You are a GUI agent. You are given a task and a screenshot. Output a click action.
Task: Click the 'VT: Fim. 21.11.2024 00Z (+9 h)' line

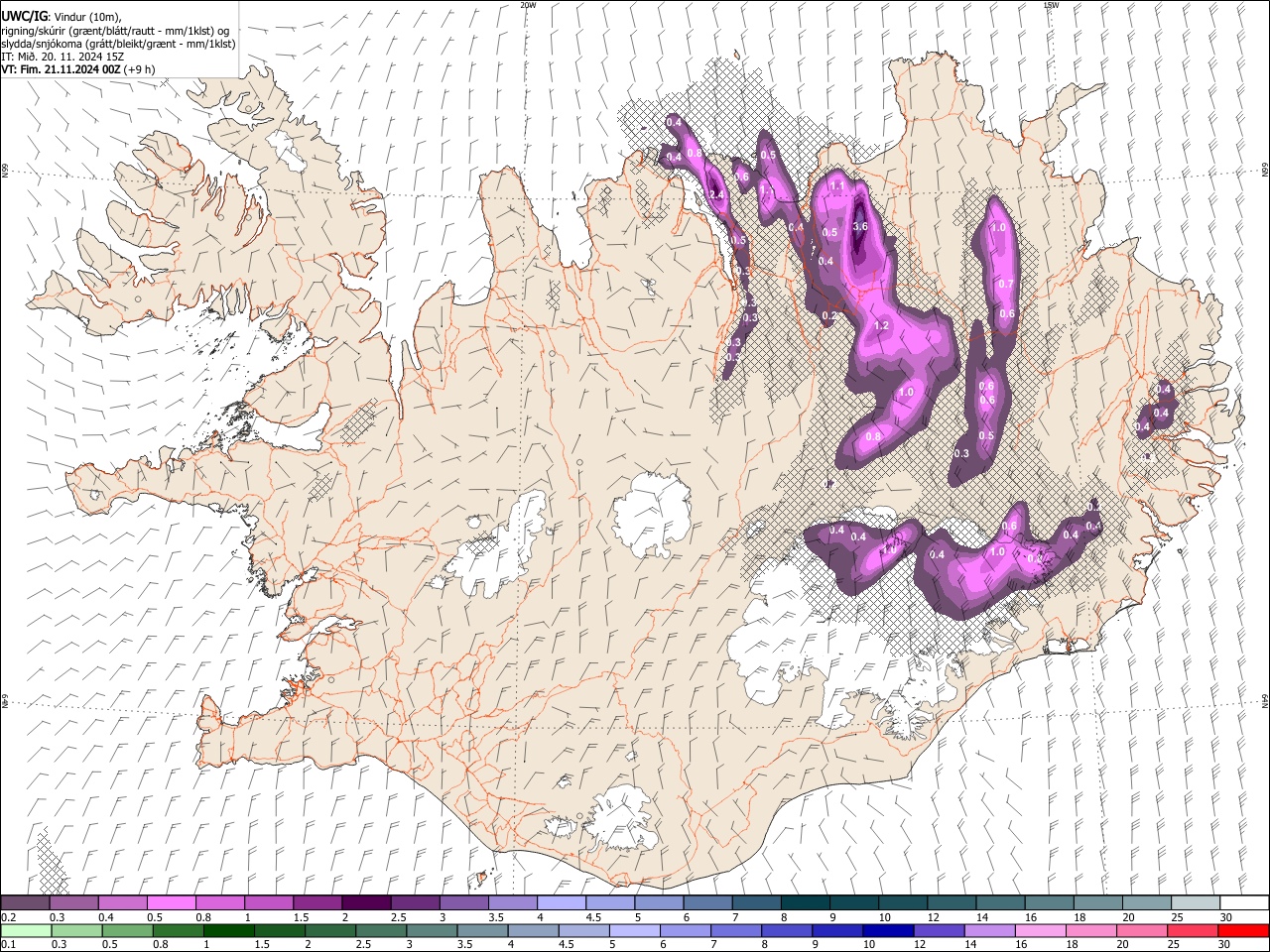(78, 69)
